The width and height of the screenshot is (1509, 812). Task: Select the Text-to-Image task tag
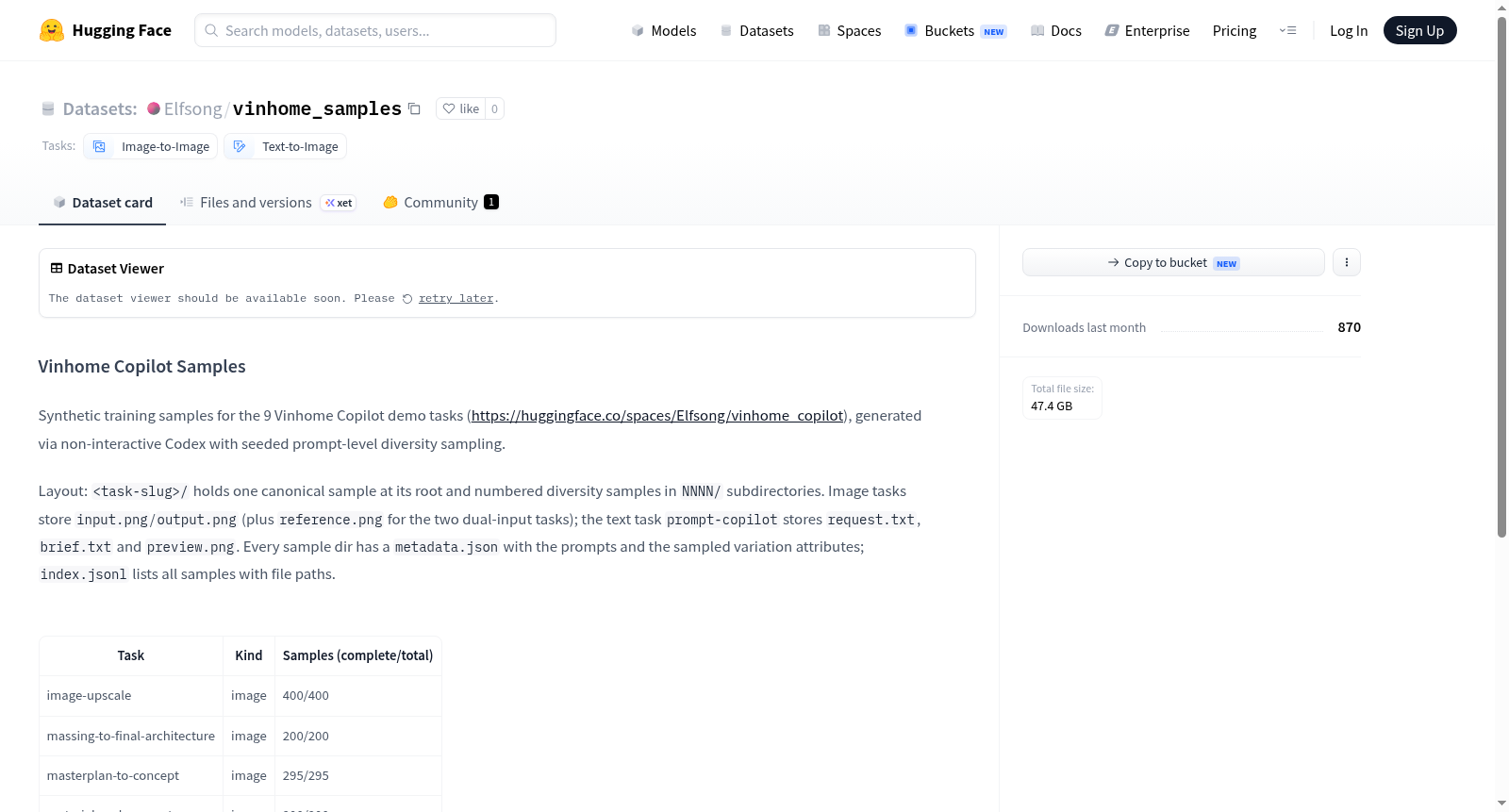pyautogui.click(x=286, y=146)
